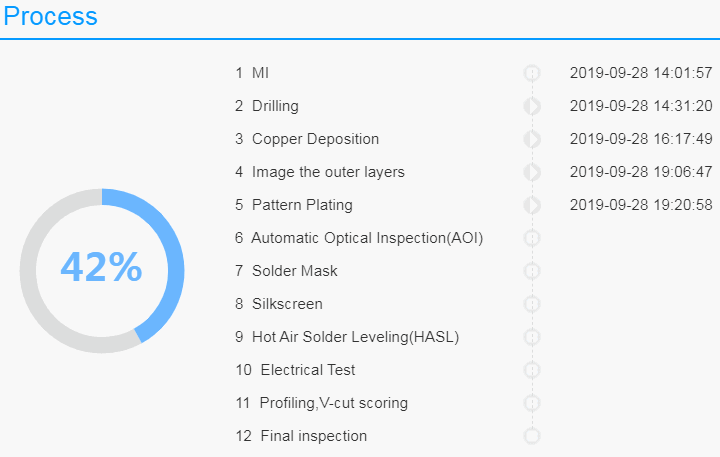
Task: Click the Process section heading
Action: pos(51,16)
